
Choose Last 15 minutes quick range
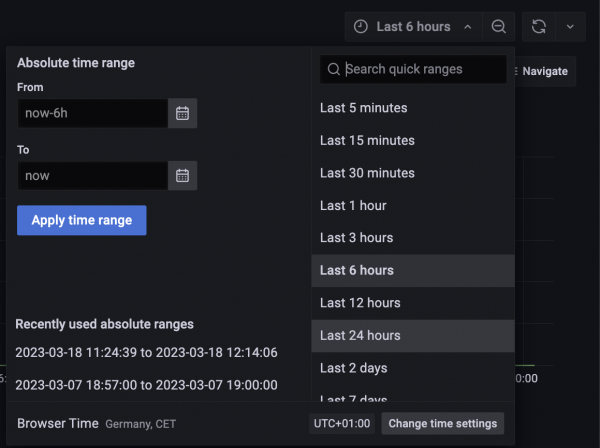coord(367,141)
